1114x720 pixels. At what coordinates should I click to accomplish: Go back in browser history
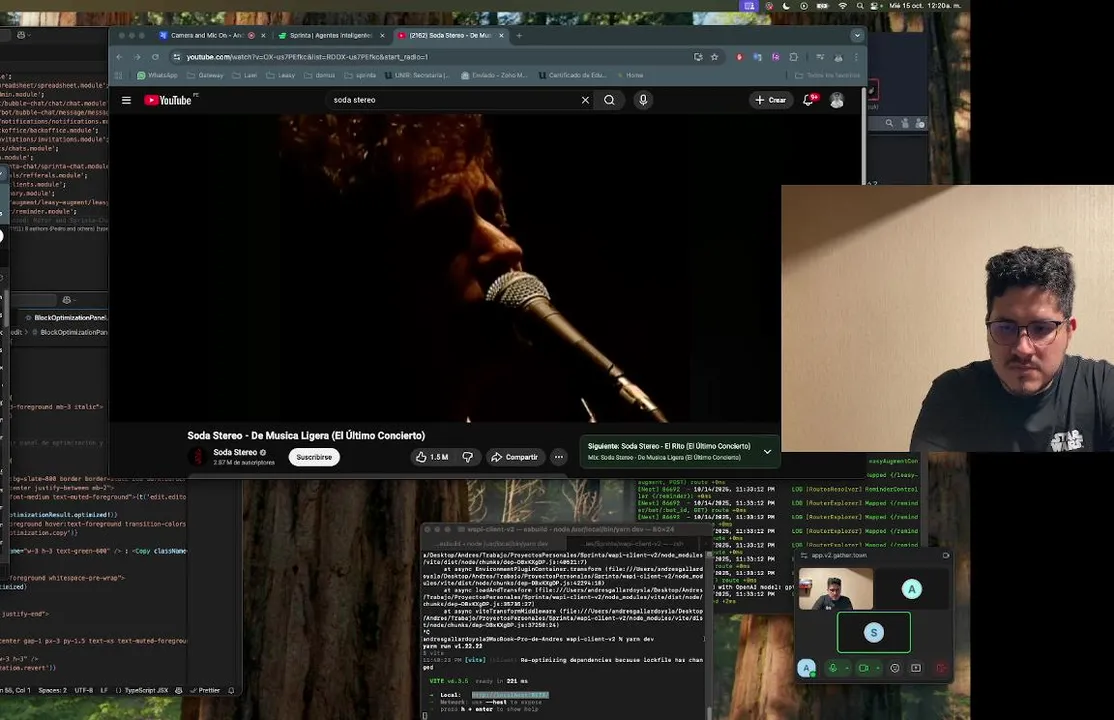click(119, 57)
